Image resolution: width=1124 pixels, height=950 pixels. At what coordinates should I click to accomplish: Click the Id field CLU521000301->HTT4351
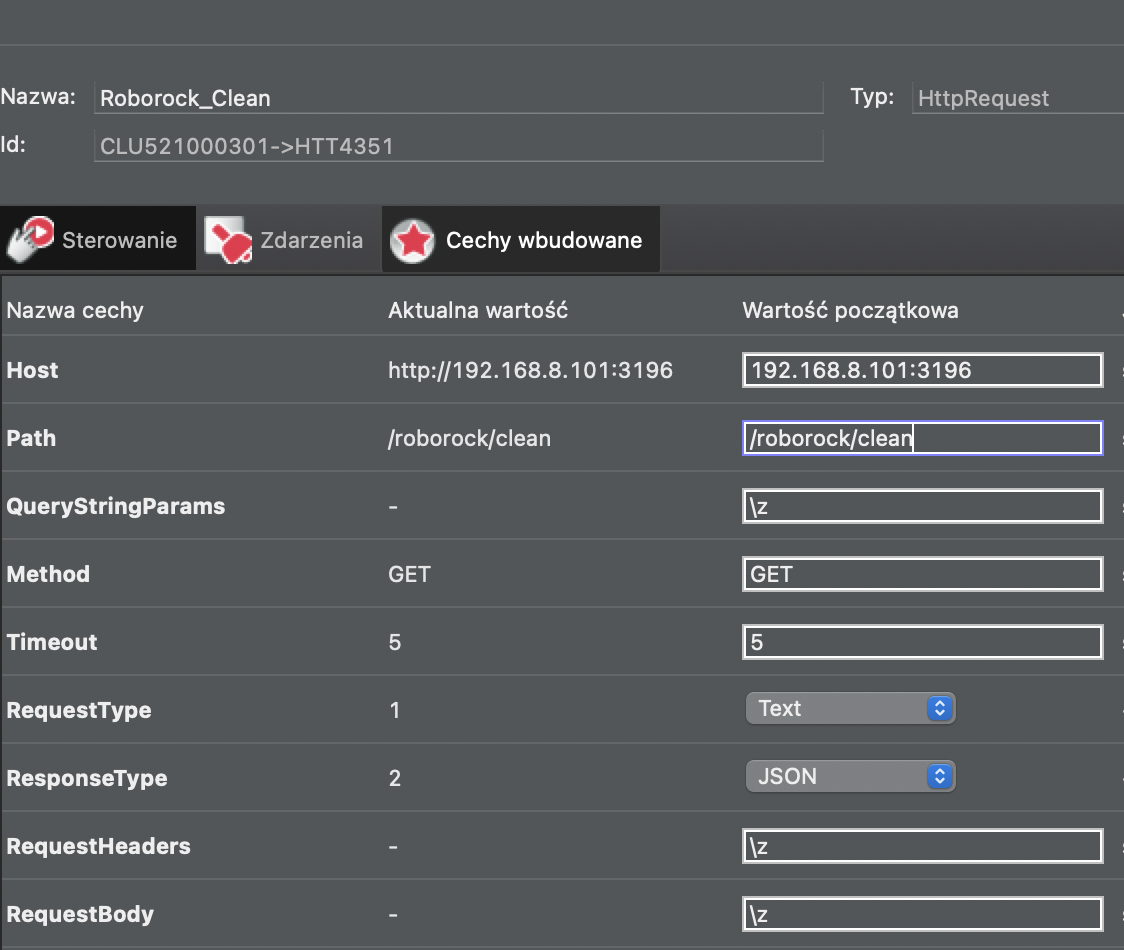click(x=459, y=146)
